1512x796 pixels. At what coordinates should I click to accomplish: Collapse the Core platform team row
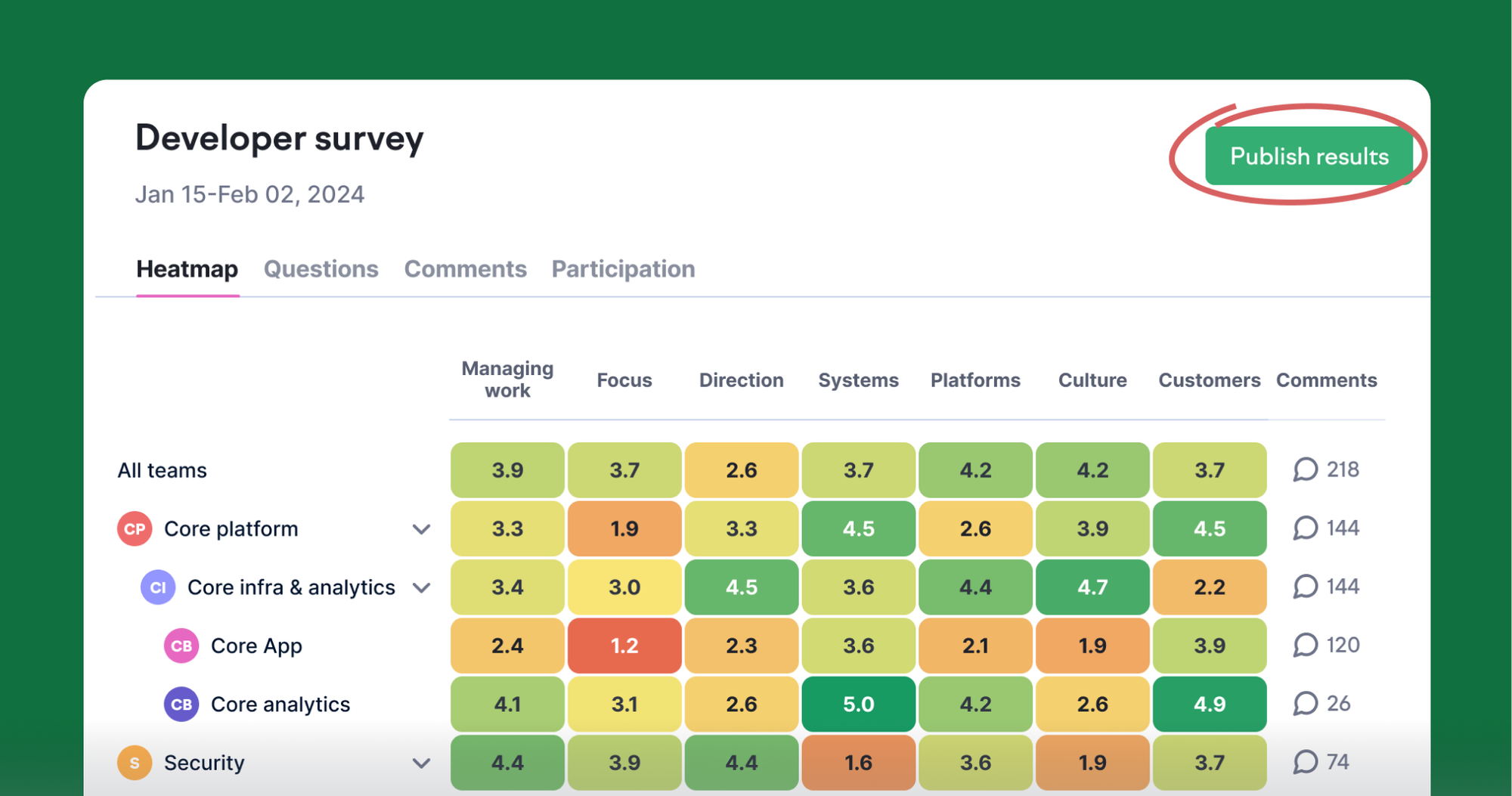click(x=421, y=529)
